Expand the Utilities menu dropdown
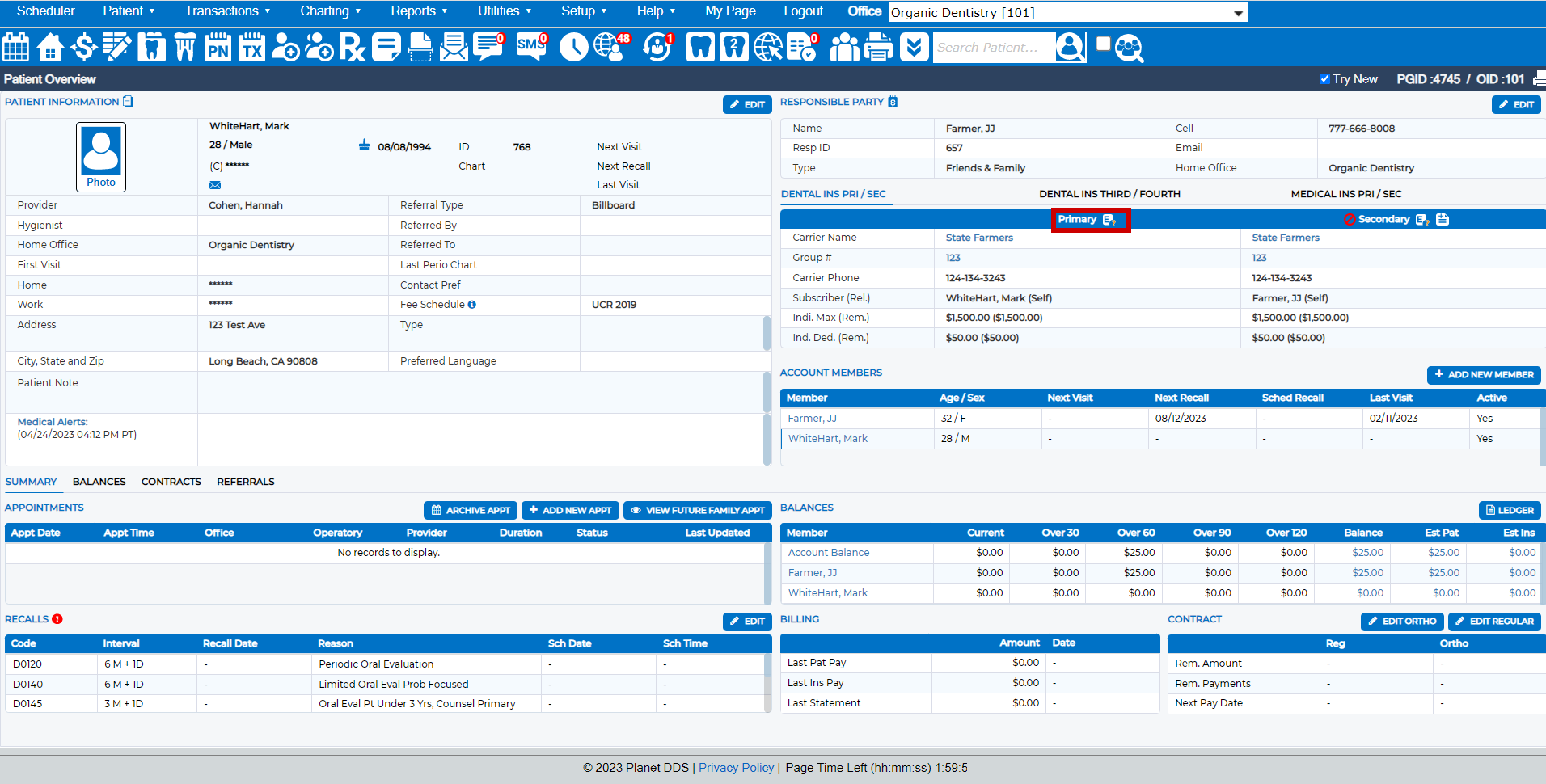 tap(505, 11)
